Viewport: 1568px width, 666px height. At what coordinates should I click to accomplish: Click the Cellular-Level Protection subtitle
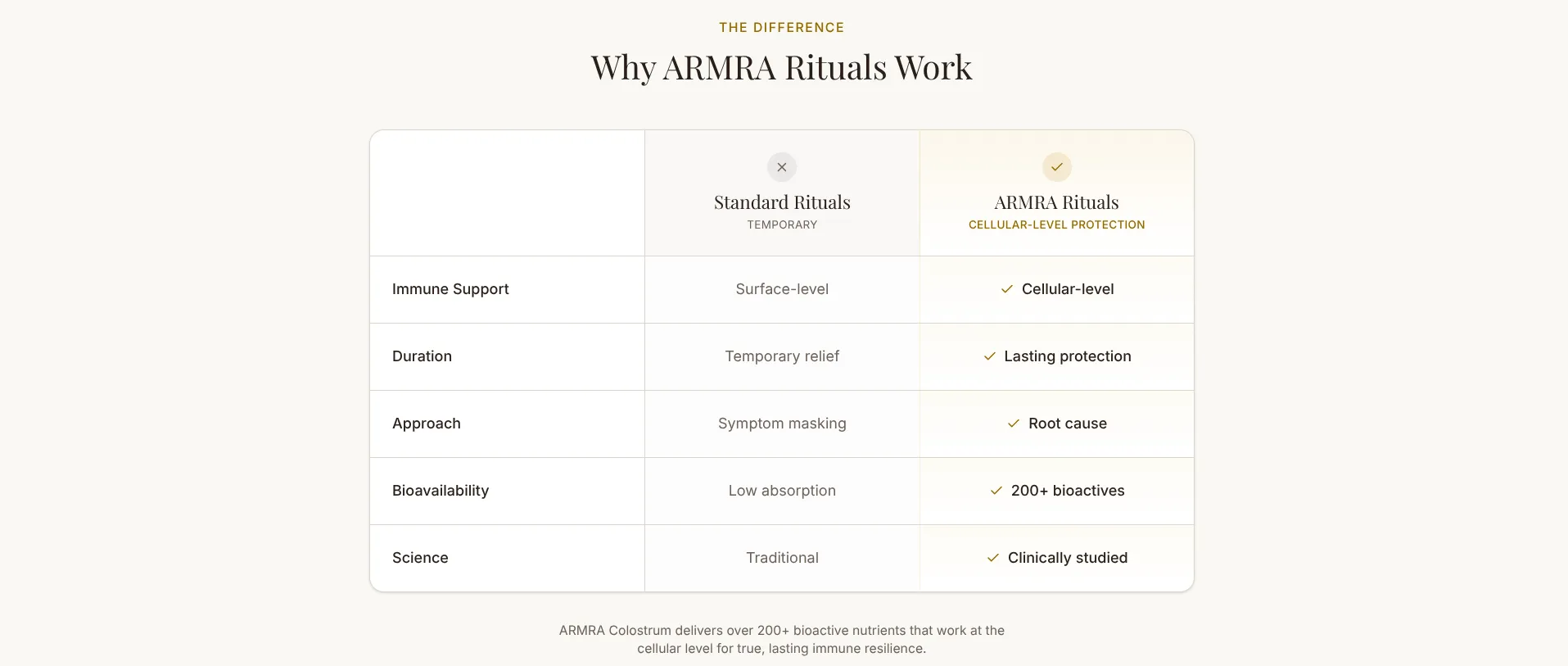tap(1056, 224)
